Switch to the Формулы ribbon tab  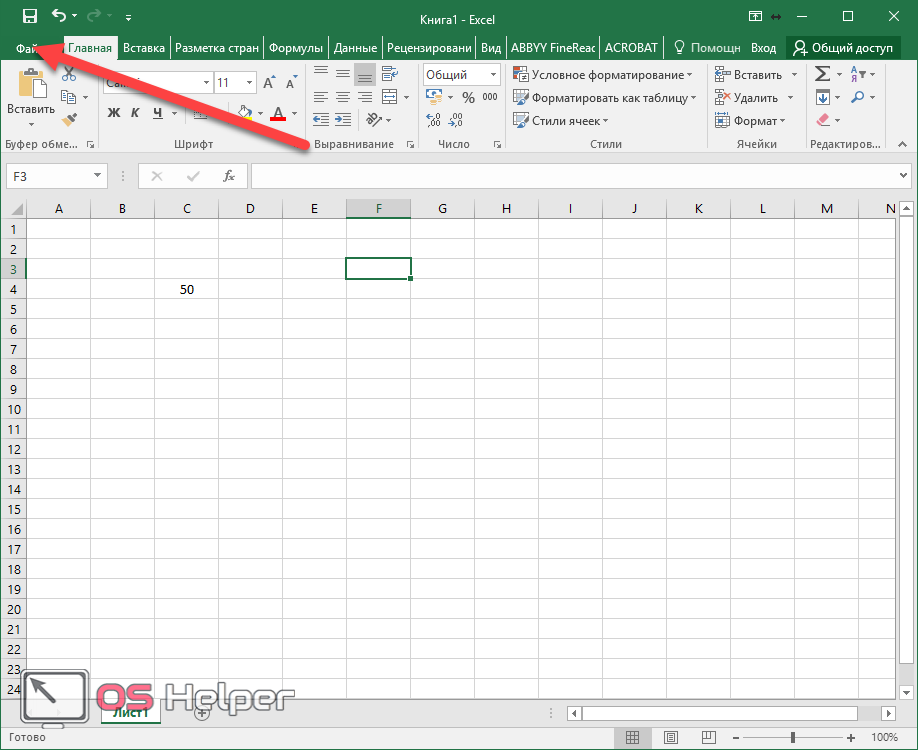click(296, 47)
